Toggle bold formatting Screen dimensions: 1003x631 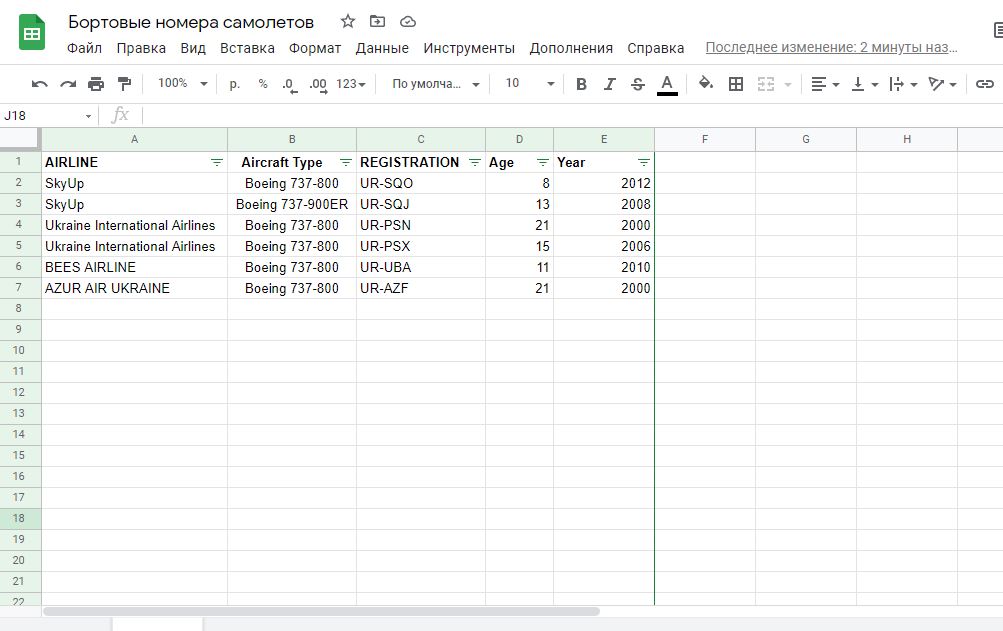tap(581, 84)
